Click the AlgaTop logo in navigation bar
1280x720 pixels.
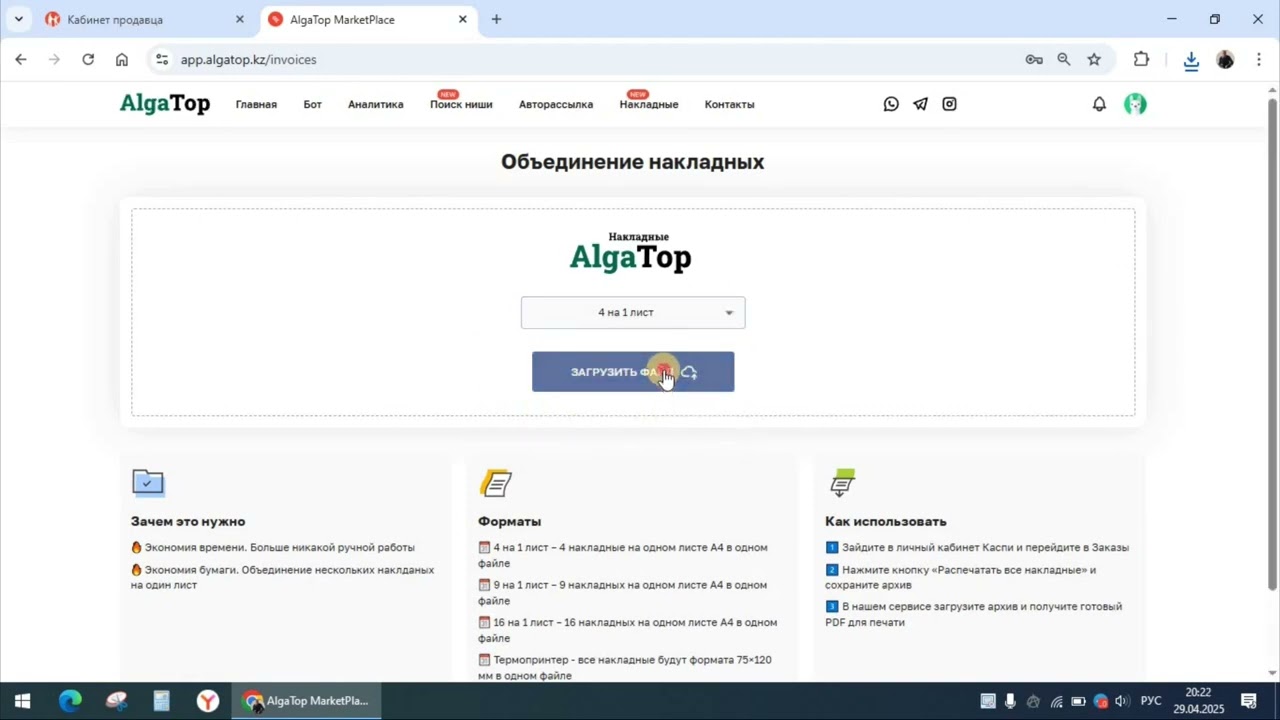(165, 103)
